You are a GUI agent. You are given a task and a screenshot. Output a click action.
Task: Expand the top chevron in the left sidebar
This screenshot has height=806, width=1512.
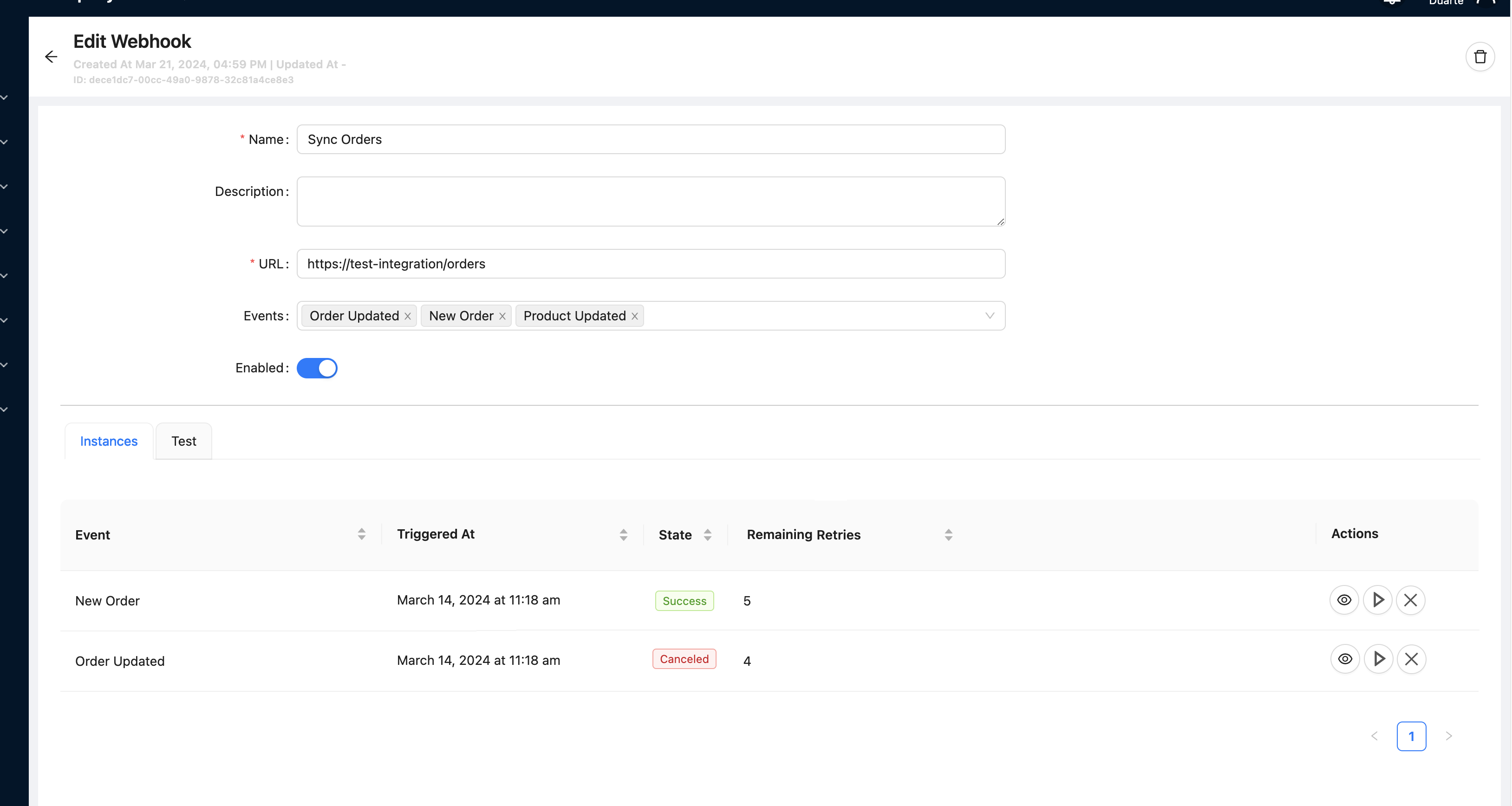[x=4, y=97]
